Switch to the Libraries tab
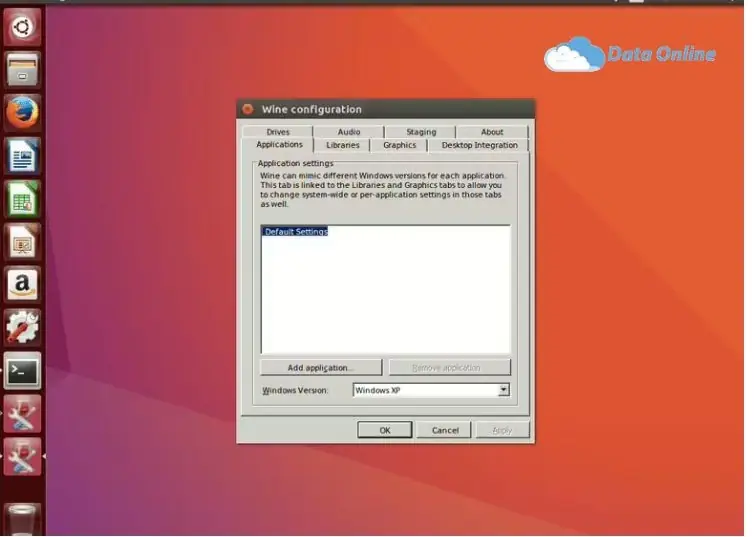 pos(342,145)
